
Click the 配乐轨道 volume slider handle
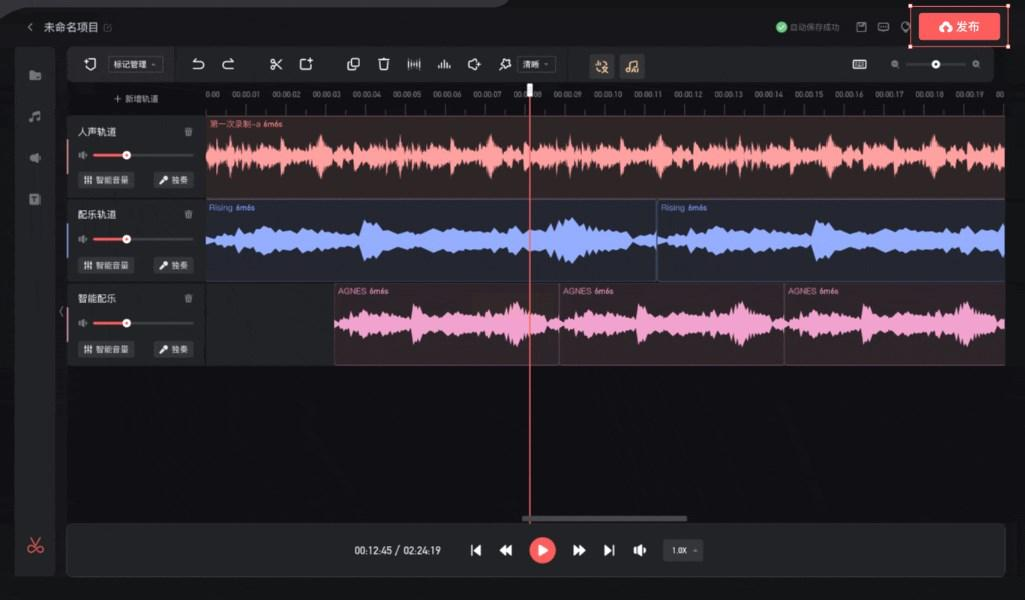(127, 239)
